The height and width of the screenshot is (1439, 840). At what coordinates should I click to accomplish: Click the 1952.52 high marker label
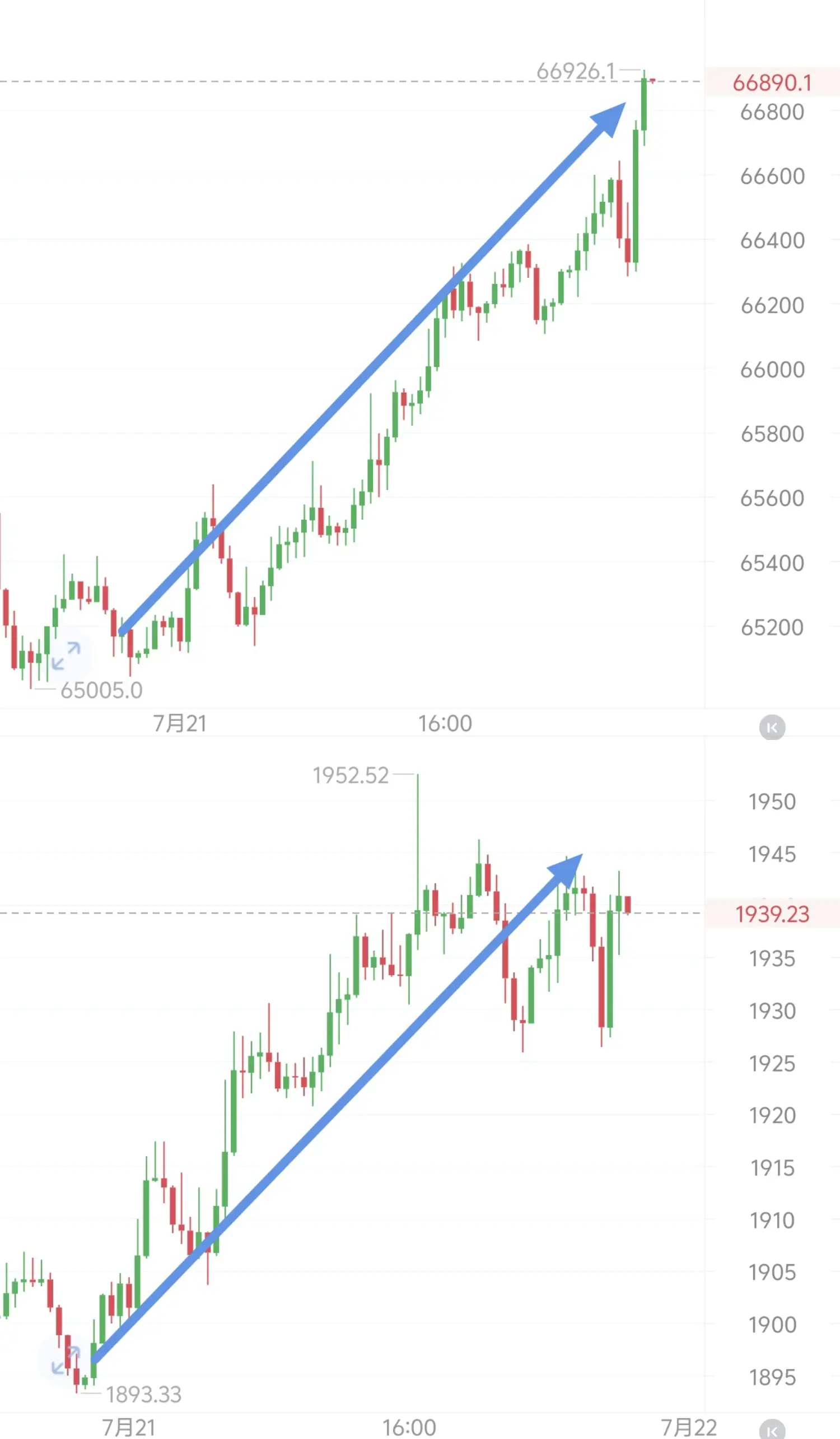351,775
